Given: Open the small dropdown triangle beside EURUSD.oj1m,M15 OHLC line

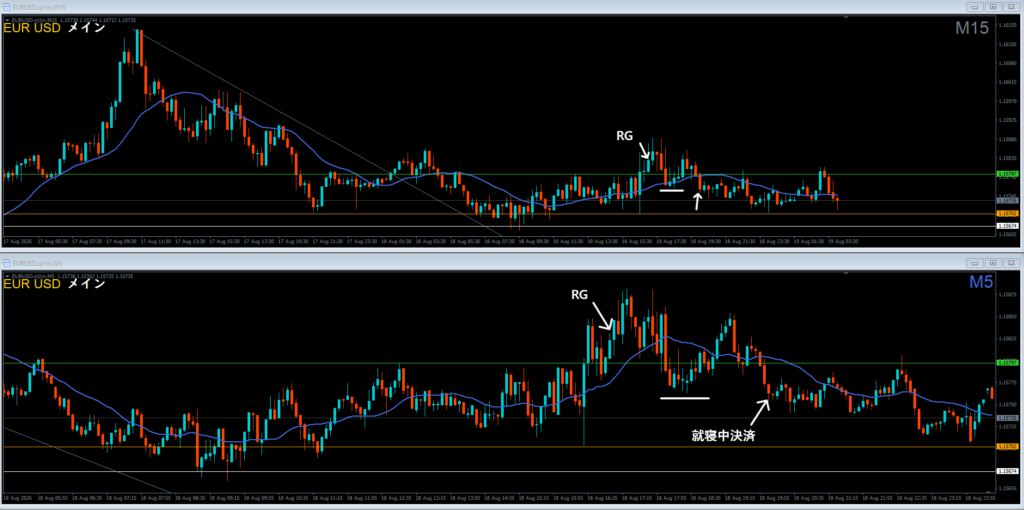Looking at the screenshot, I should pos(7,20).
